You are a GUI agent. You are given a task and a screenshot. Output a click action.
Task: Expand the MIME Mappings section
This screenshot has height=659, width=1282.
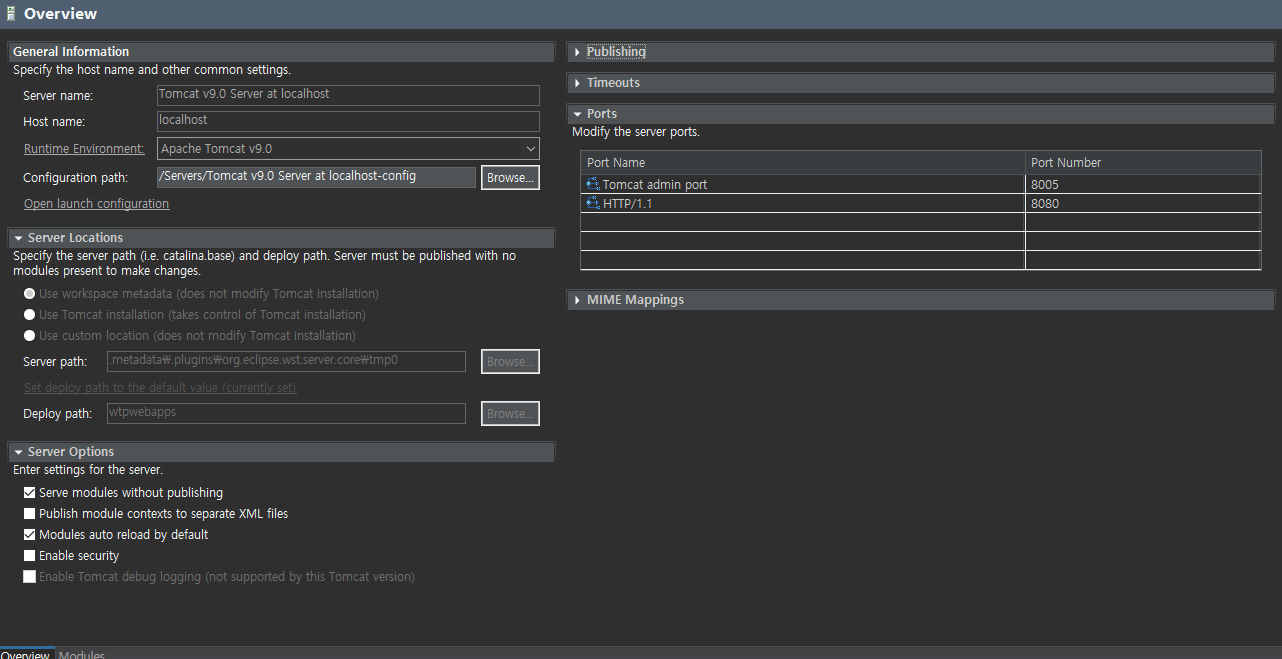click(x=578, y=300)
